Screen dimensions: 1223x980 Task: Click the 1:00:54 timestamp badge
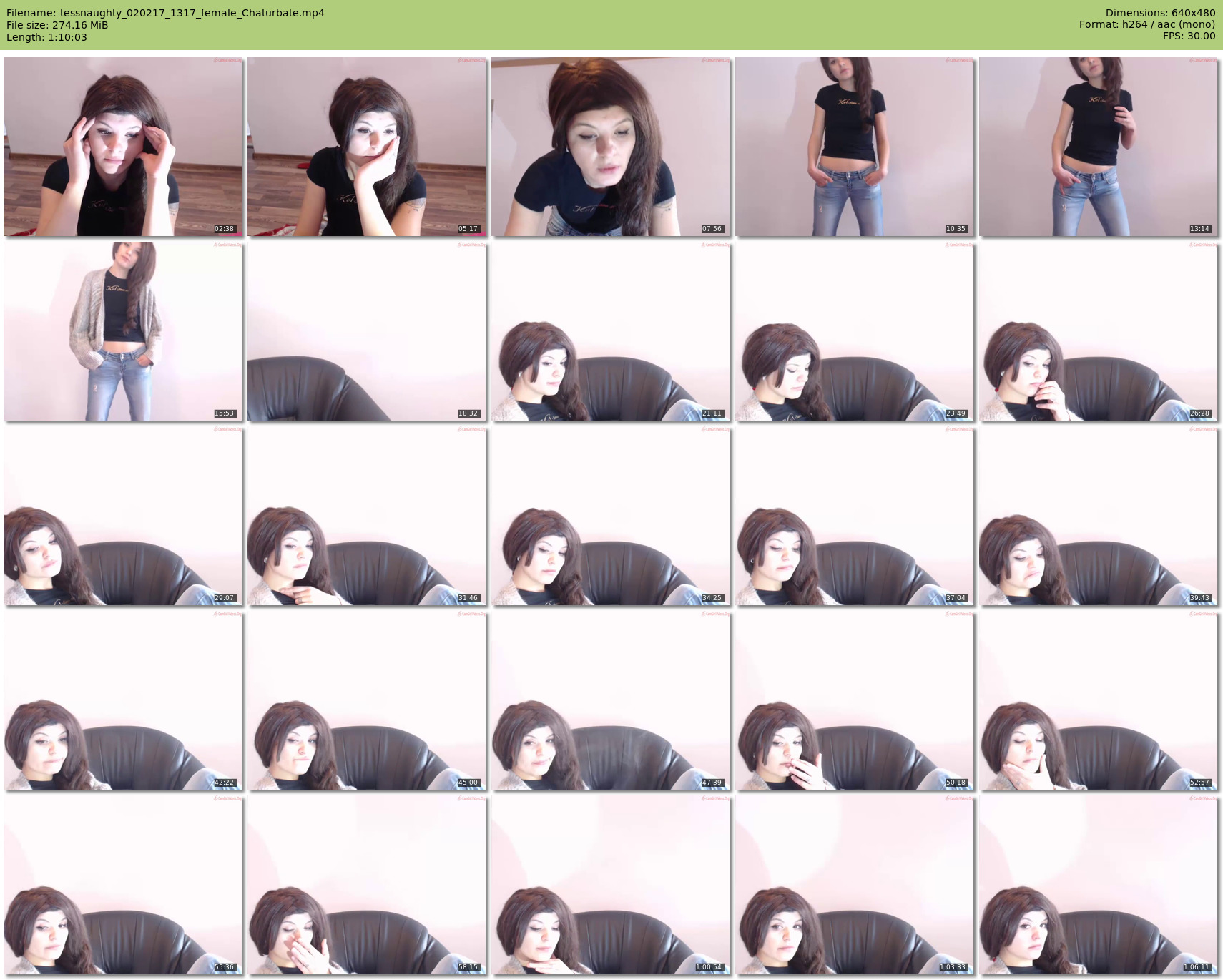pos(711,967)
